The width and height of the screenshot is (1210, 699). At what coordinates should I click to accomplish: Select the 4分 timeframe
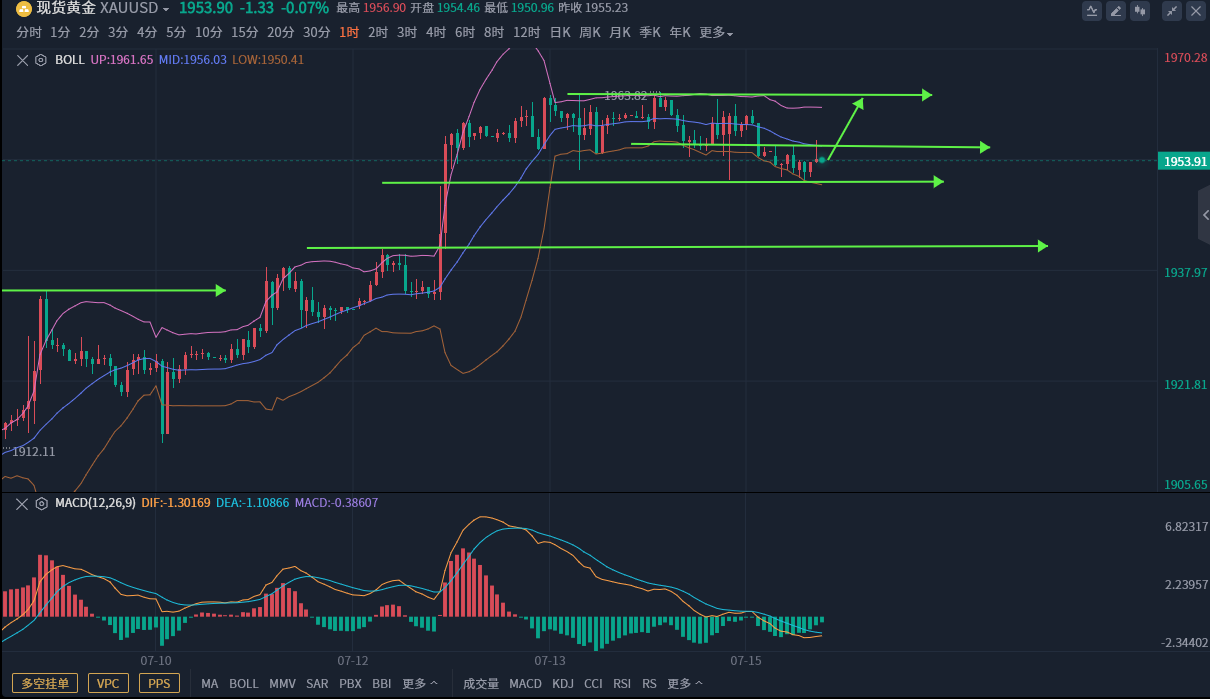tap(147, 32)
